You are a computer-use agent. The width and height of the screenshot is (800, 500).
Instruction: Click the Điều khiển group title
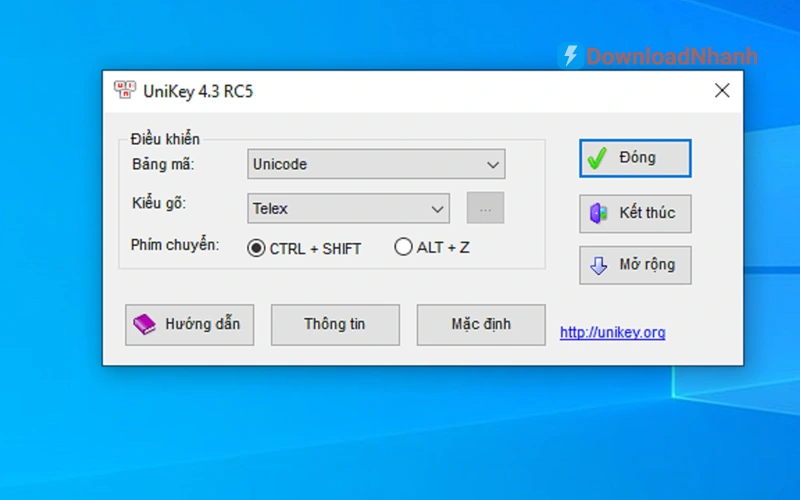click(x=165, y=139)
